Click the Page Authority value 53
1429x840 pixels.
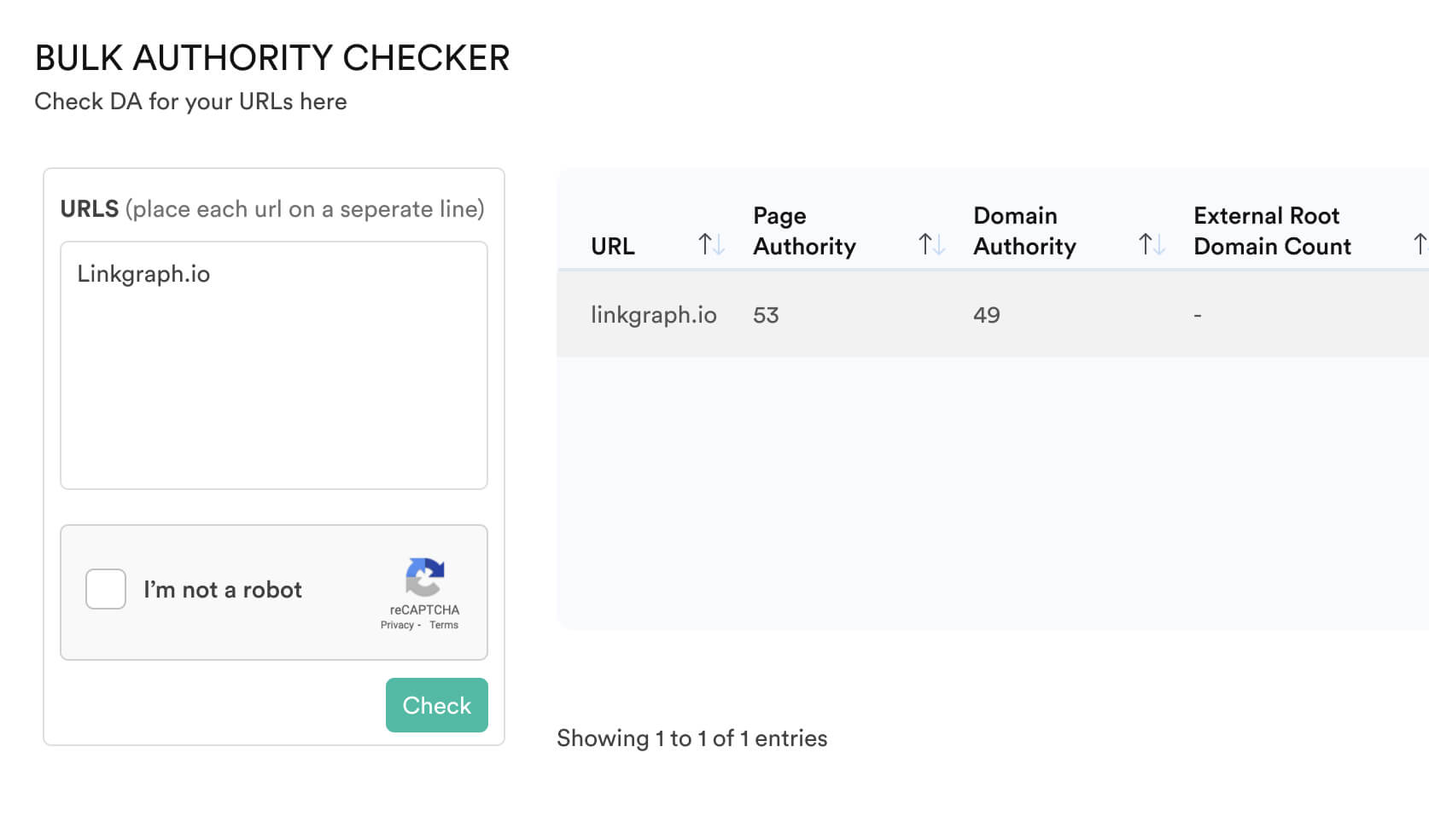tap(766, 315)
